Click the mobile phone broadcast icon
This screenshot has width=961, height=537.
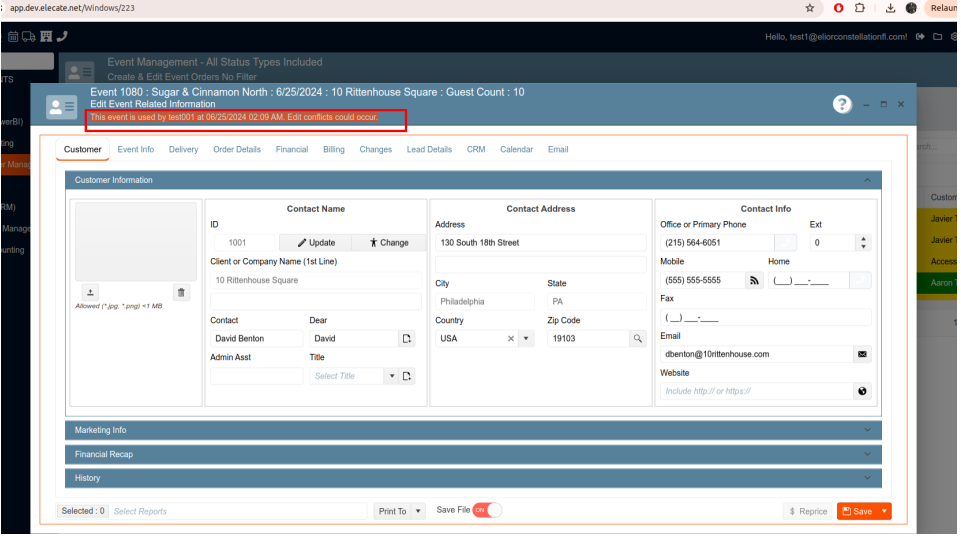[x=754, y=281]
